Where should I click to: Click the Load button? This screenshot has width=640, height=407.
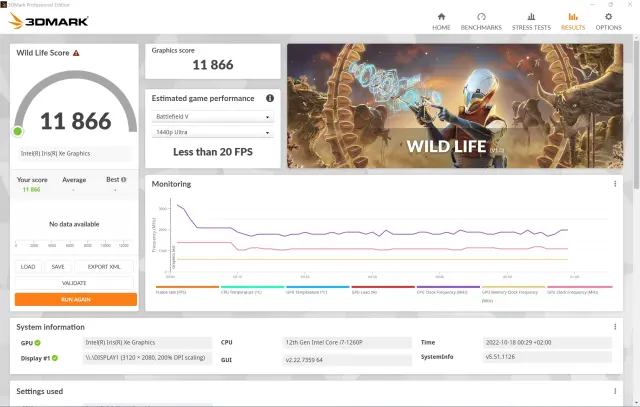[28, 267]
